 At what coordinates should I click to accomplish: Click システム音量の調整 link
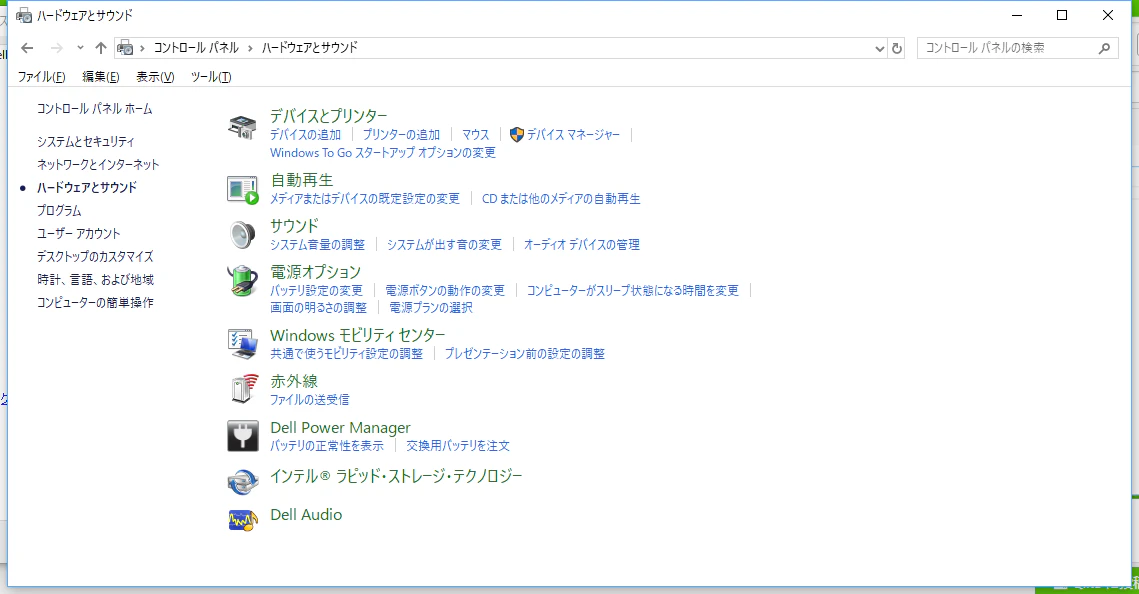(317, 245)
